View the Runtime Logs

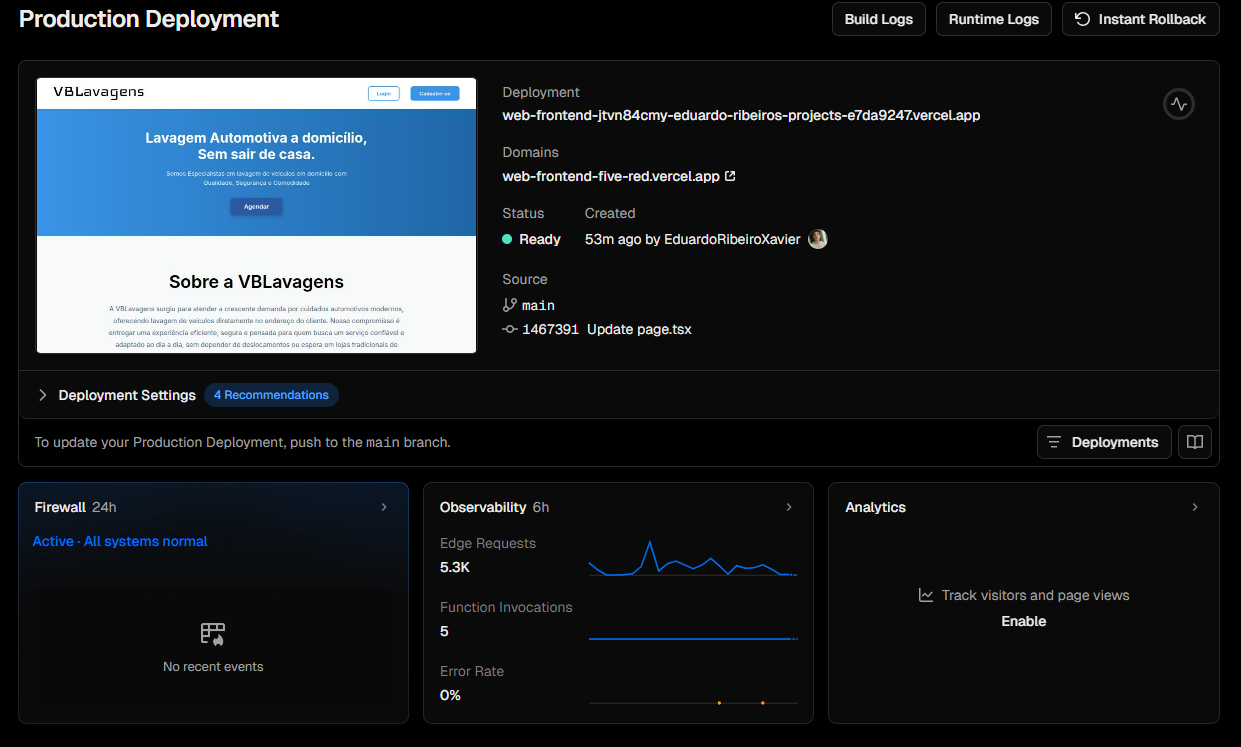(x=993, y=19)
